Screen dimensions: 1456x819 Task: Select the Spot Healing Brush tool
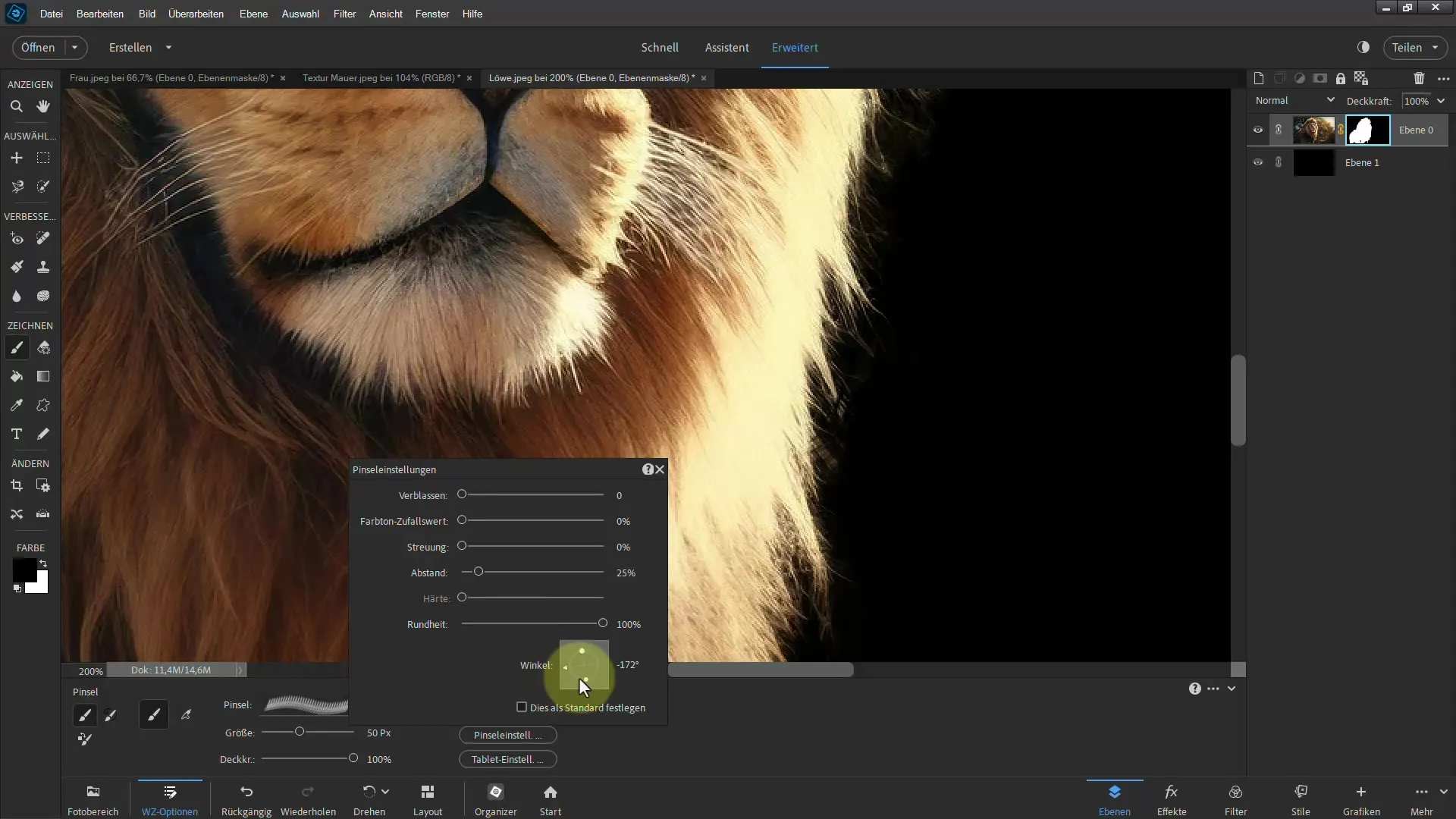(x=43, y=239)
